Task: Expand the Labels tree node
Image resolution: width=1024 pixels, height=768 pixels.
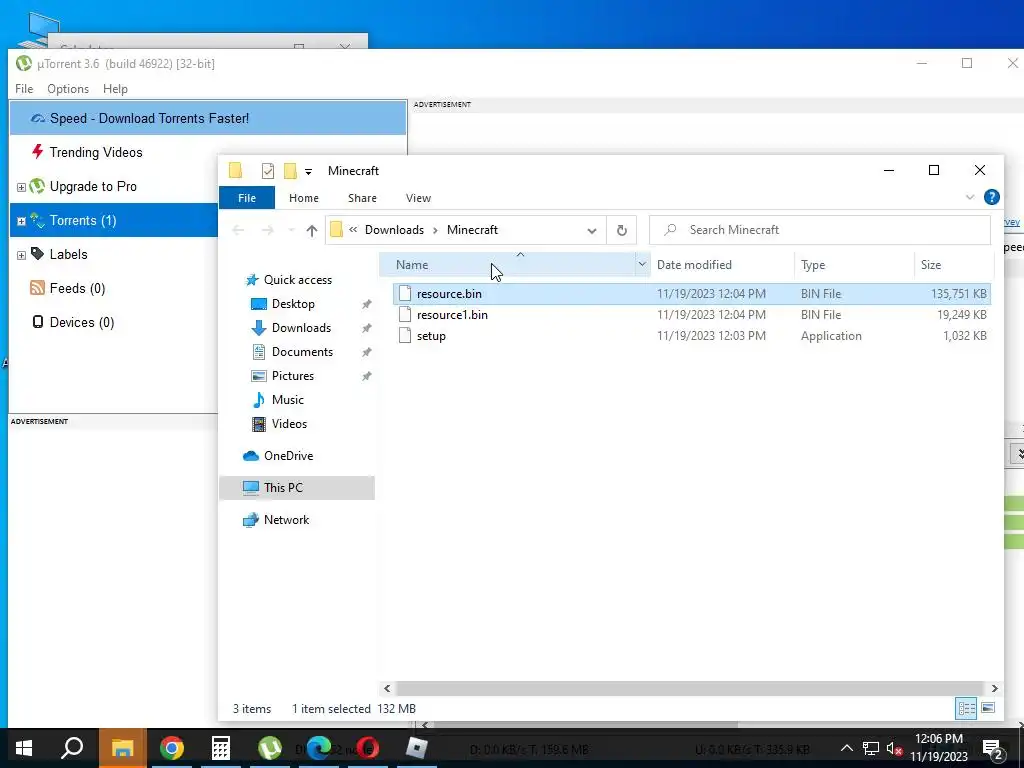Action: click(x=21, y=255)
